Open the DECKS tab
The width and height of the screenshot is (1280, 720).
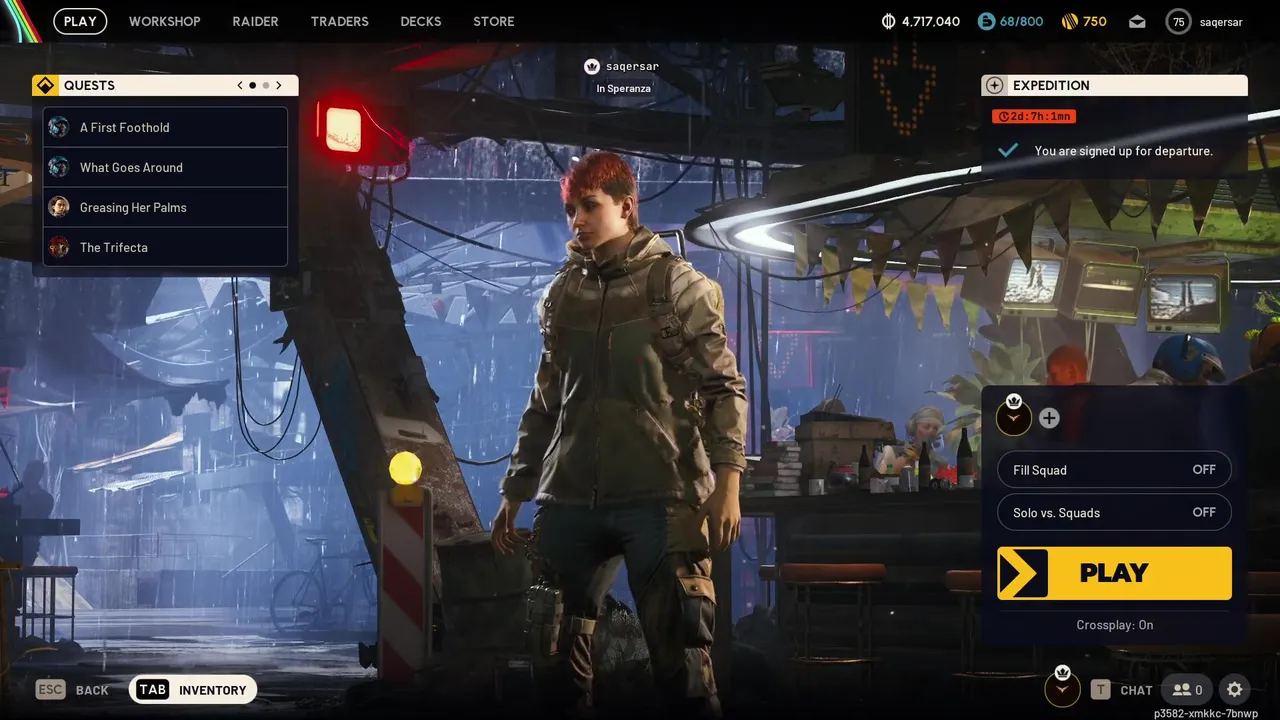tap(420, 21)
